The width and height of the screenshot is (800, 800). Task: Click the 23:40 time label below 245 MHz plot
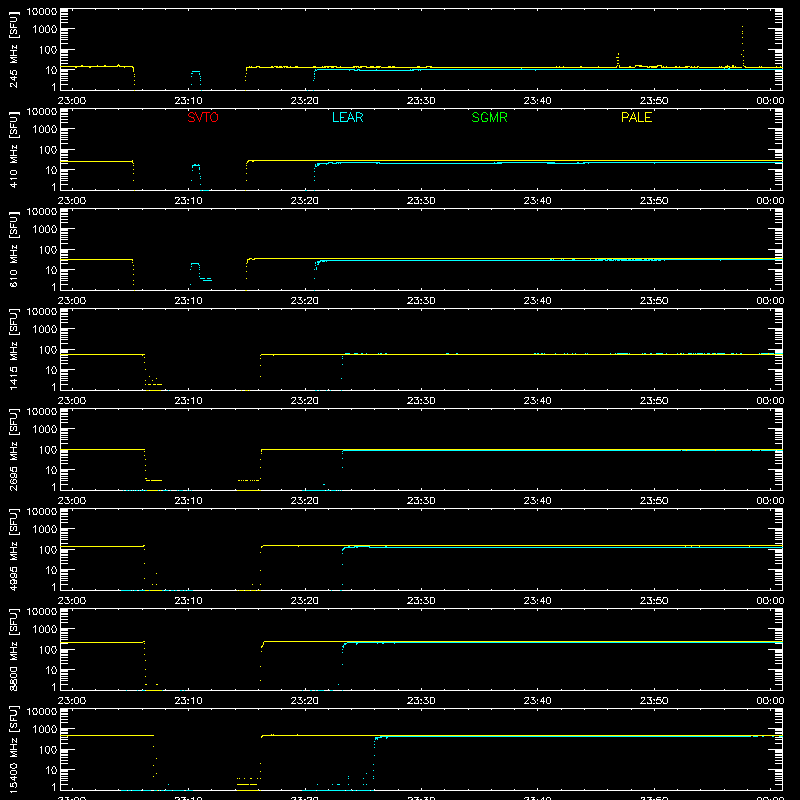tap(537, 101)
